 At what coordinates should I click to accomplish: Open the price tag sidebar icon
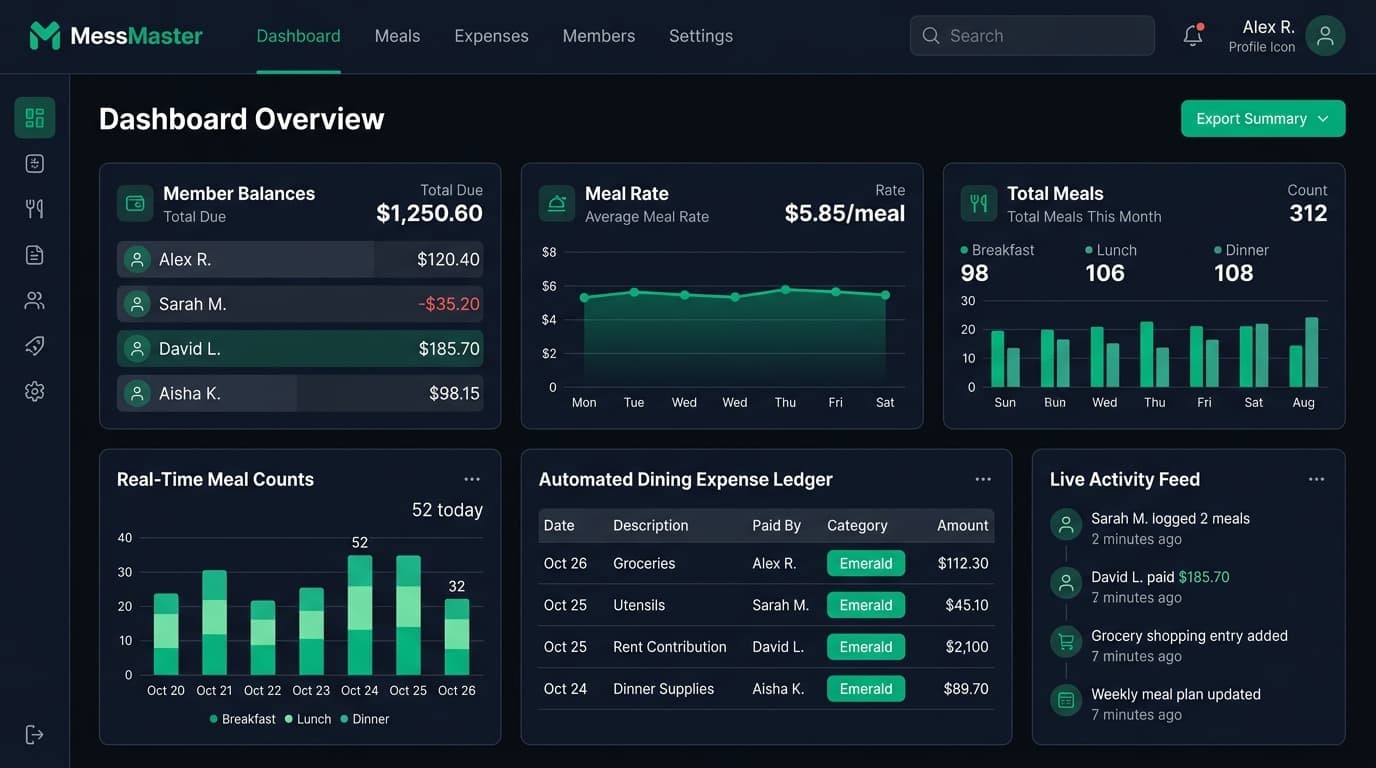click(x=35, y=346)
